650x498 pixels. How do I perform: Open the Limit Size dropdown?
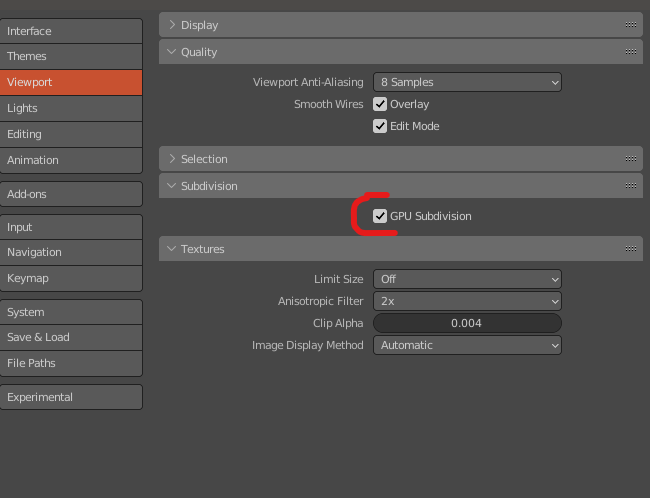pos(467,279)
